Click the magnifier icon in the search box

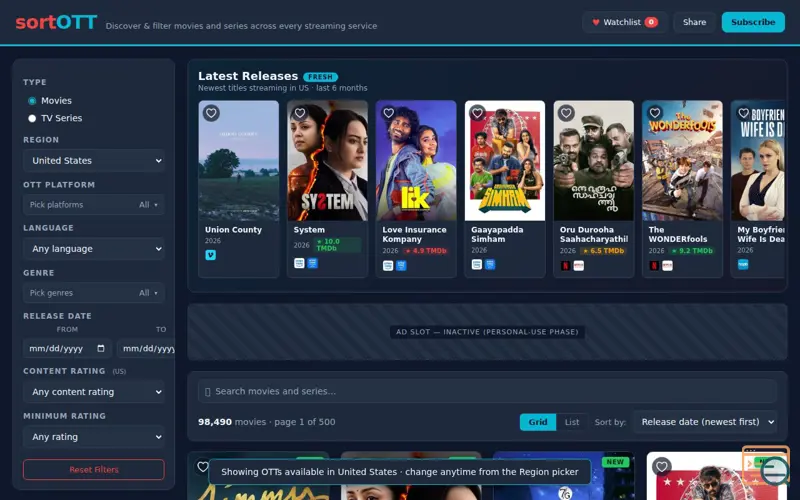(207, 392)
